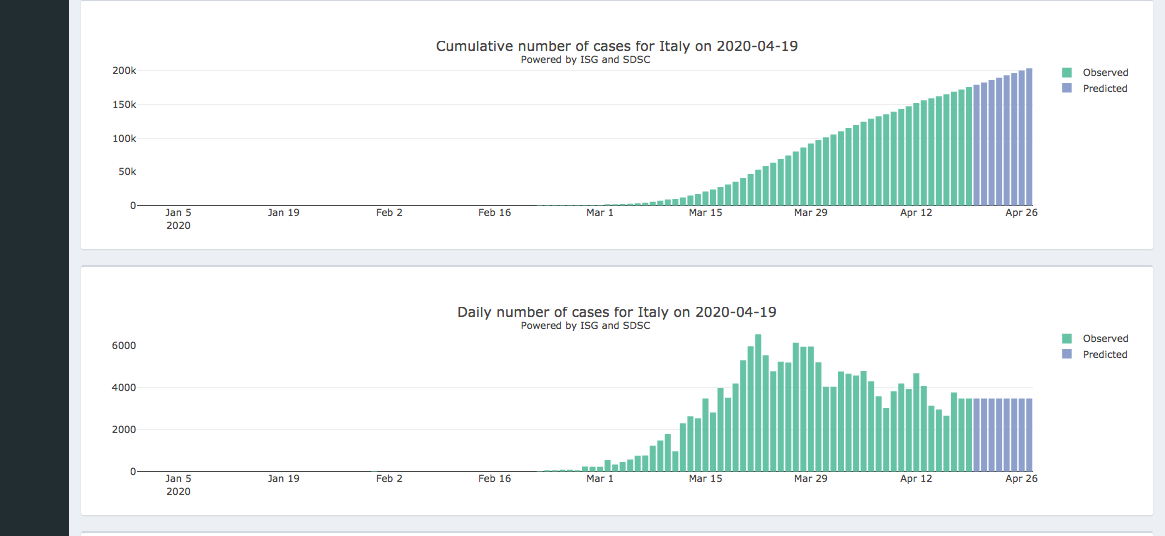
Task: Click the Mar 1 tick on daily chart axis
Action: (x=600, y=479)
